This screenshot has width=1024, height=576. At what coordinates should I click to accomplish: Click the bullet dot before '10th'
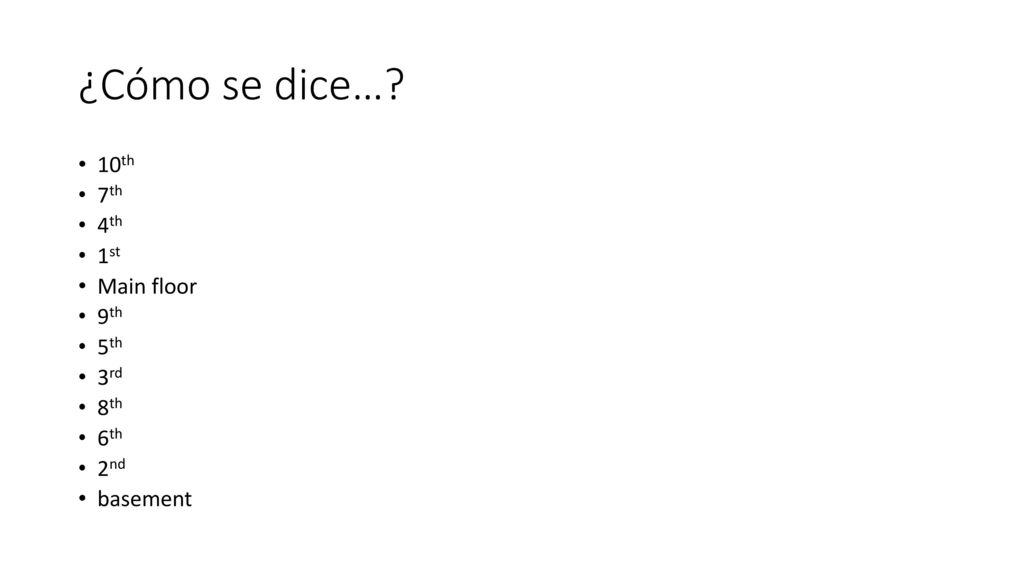pyautogui.click(x=82, y=164)
